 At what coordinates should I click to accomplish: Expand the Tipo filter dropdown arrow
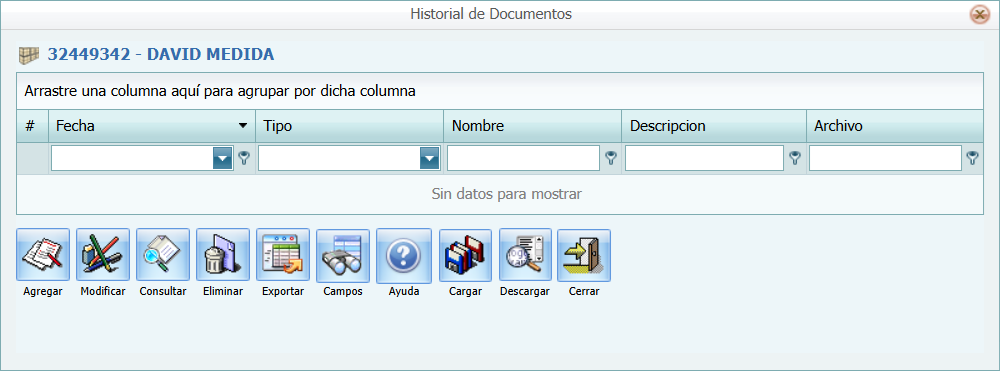[x=430, y=158]
